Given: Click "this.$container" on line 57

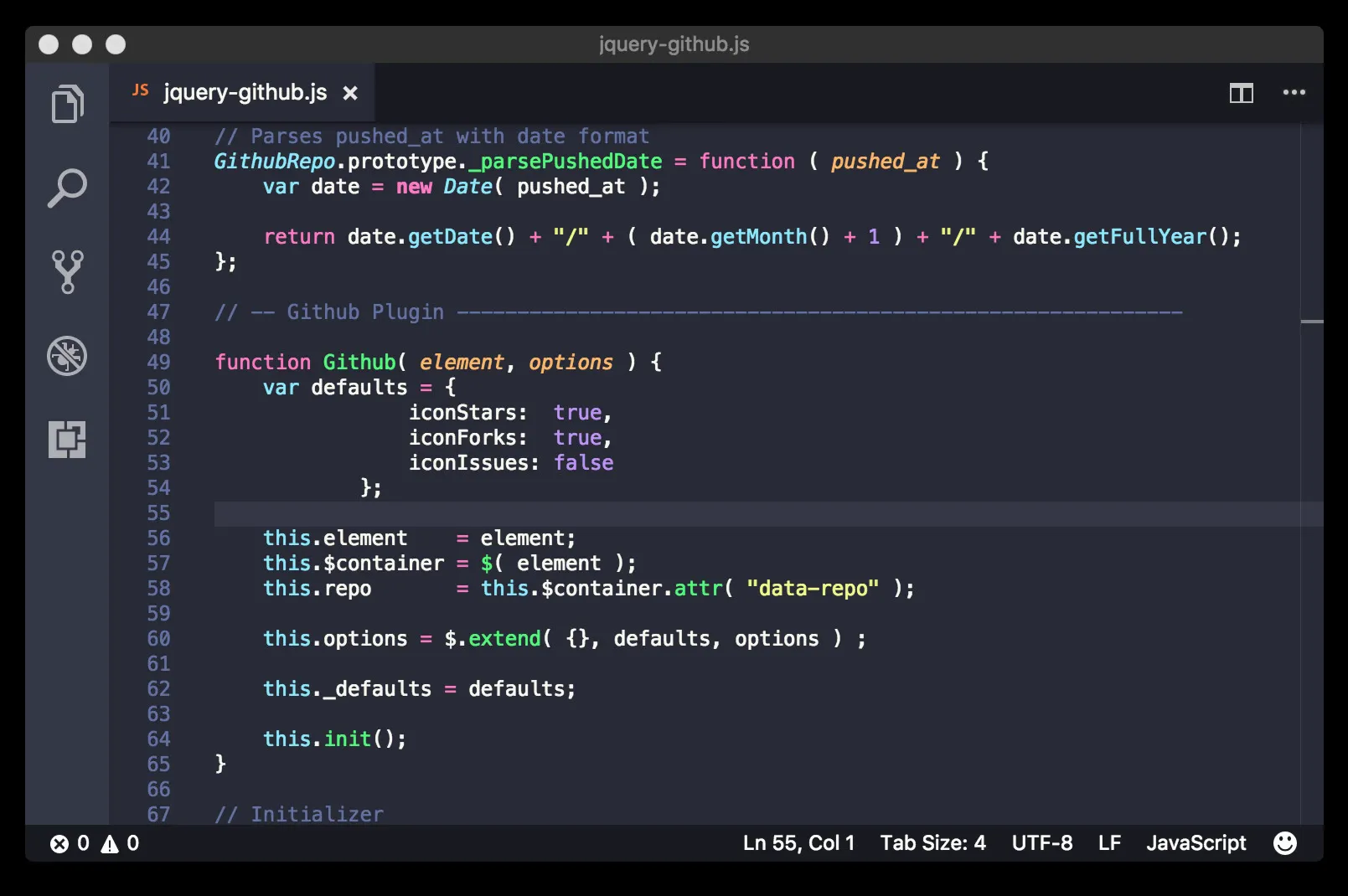Looking at the screenshot, I should tap(354, 563).
